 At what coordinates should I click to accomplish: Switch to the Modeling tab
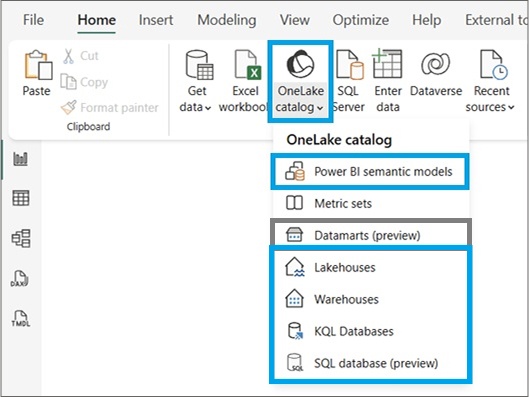click(227, 20)
